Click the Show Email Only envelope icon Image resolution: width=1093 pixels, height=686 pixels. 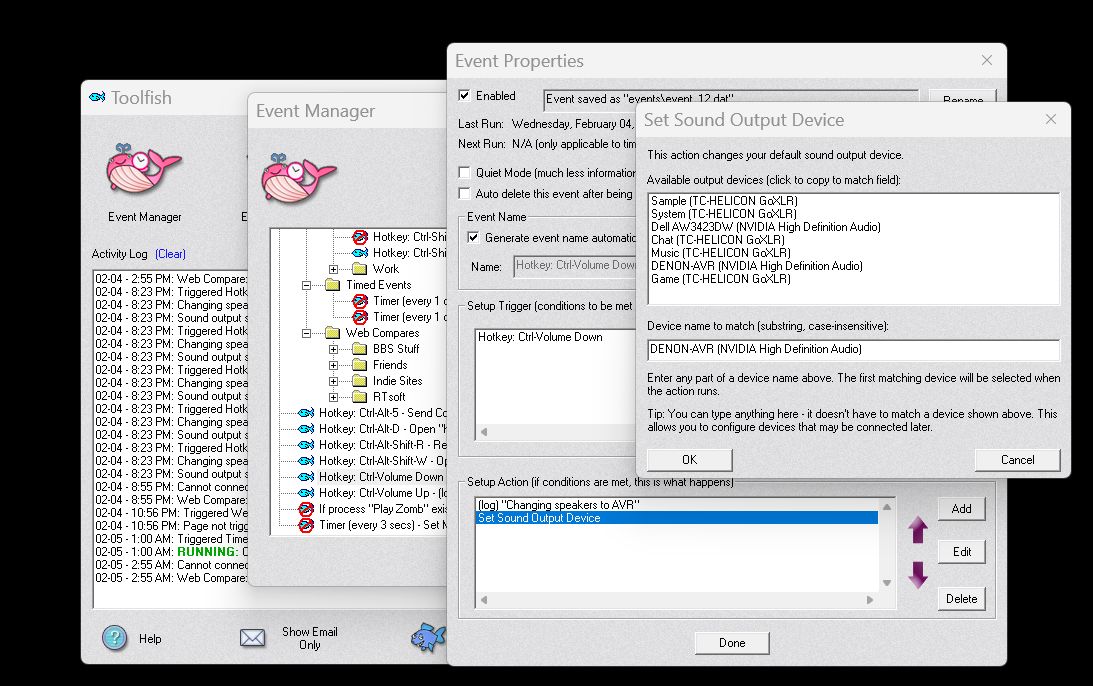(x=252, y=638)
